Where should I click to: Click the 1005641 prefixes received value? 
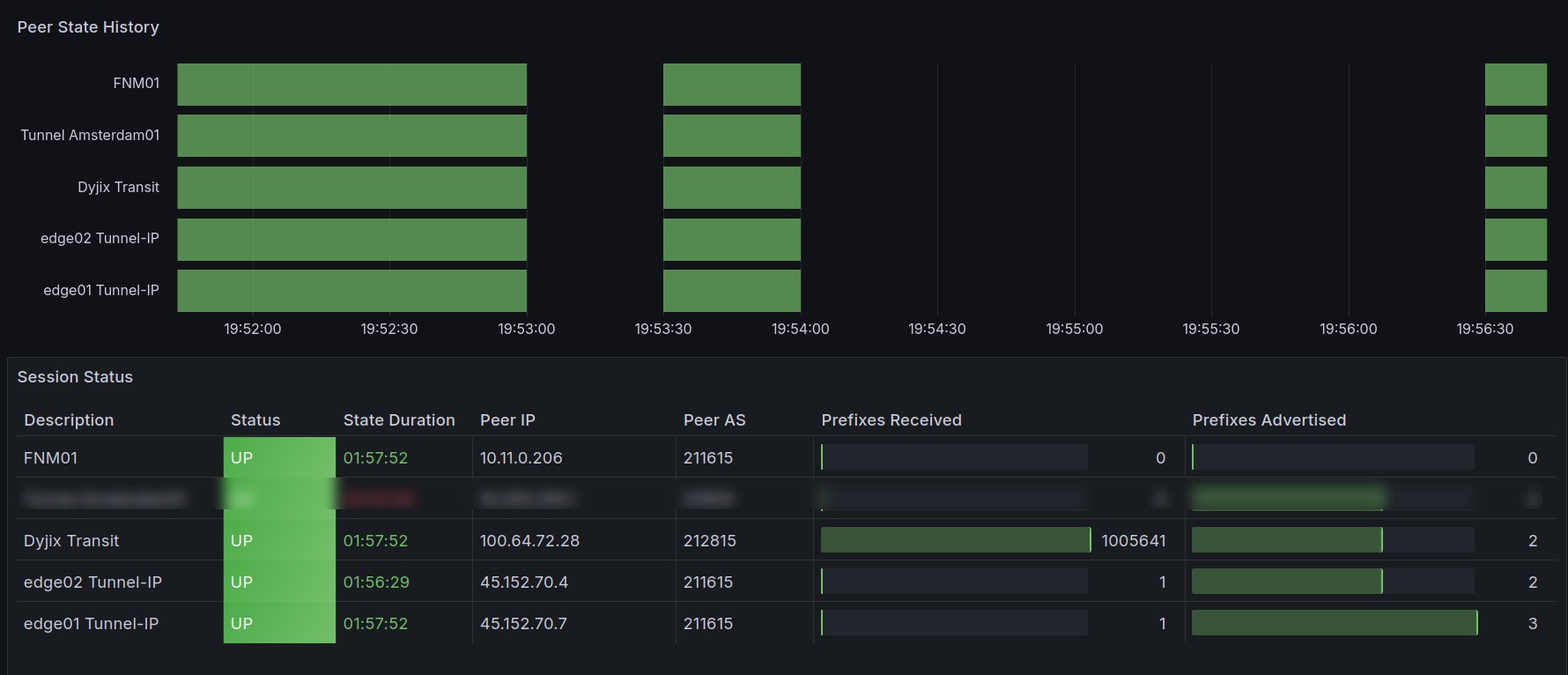click(x=1133, y=541)
